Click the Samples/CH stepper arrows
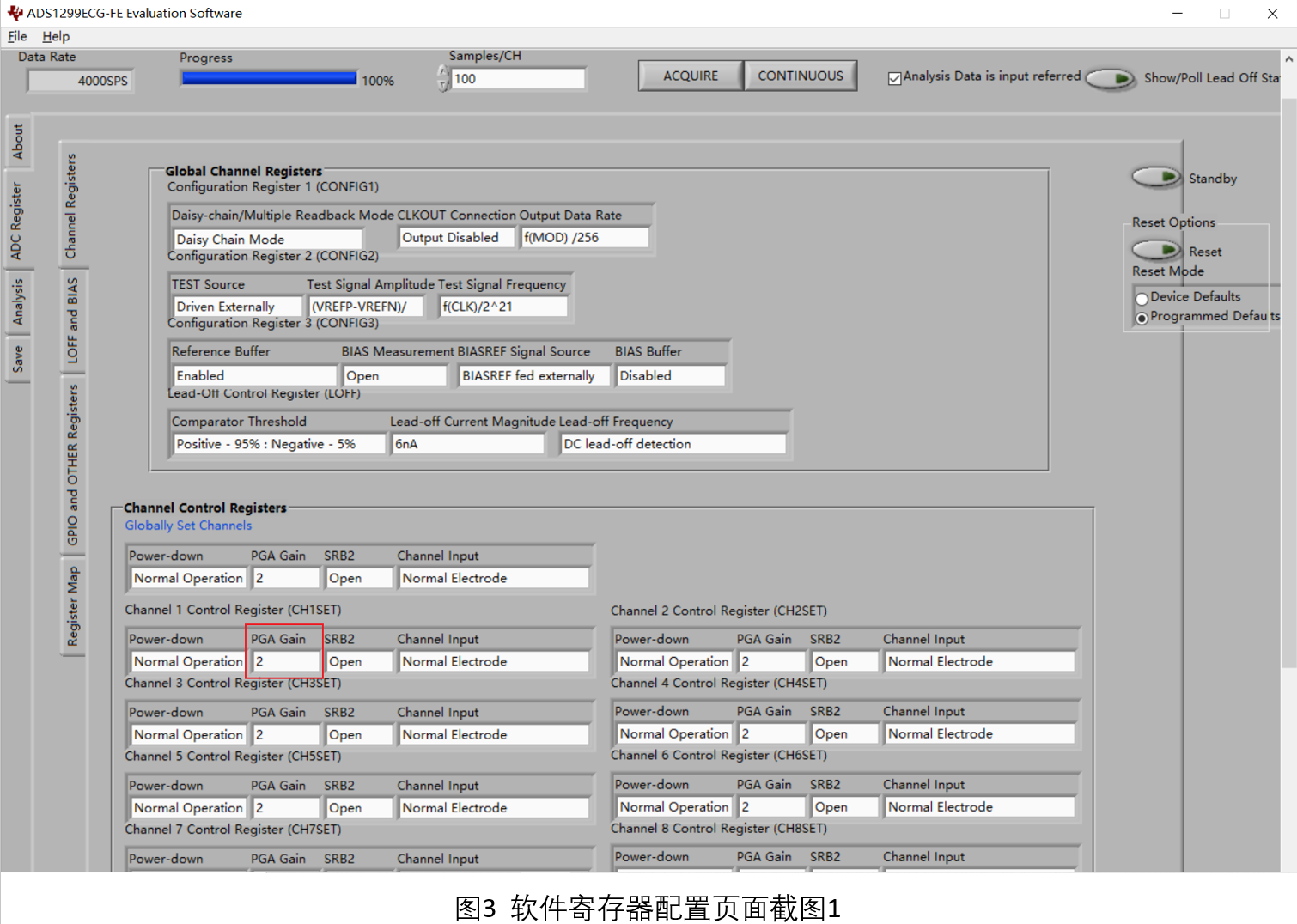1297x924 pixels. pos(443,78)
